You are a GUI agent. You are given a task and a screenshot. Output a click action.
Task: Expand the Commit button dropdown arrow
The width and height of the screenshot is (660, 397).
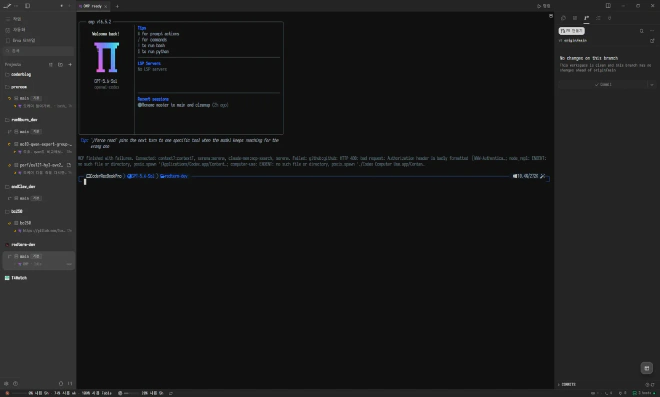pyautogui.click(x=652, y=85)
